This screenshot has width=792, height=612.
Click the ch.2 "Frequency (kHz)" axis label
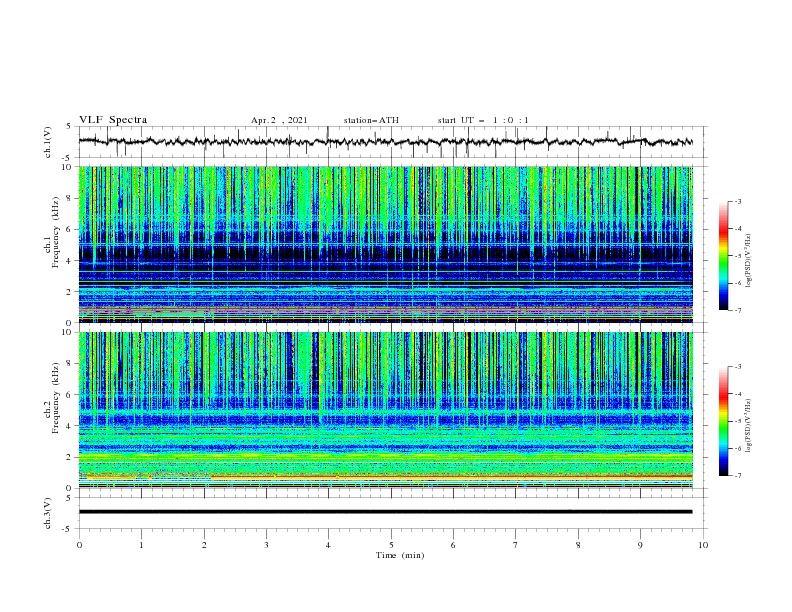tap(55, 398)
